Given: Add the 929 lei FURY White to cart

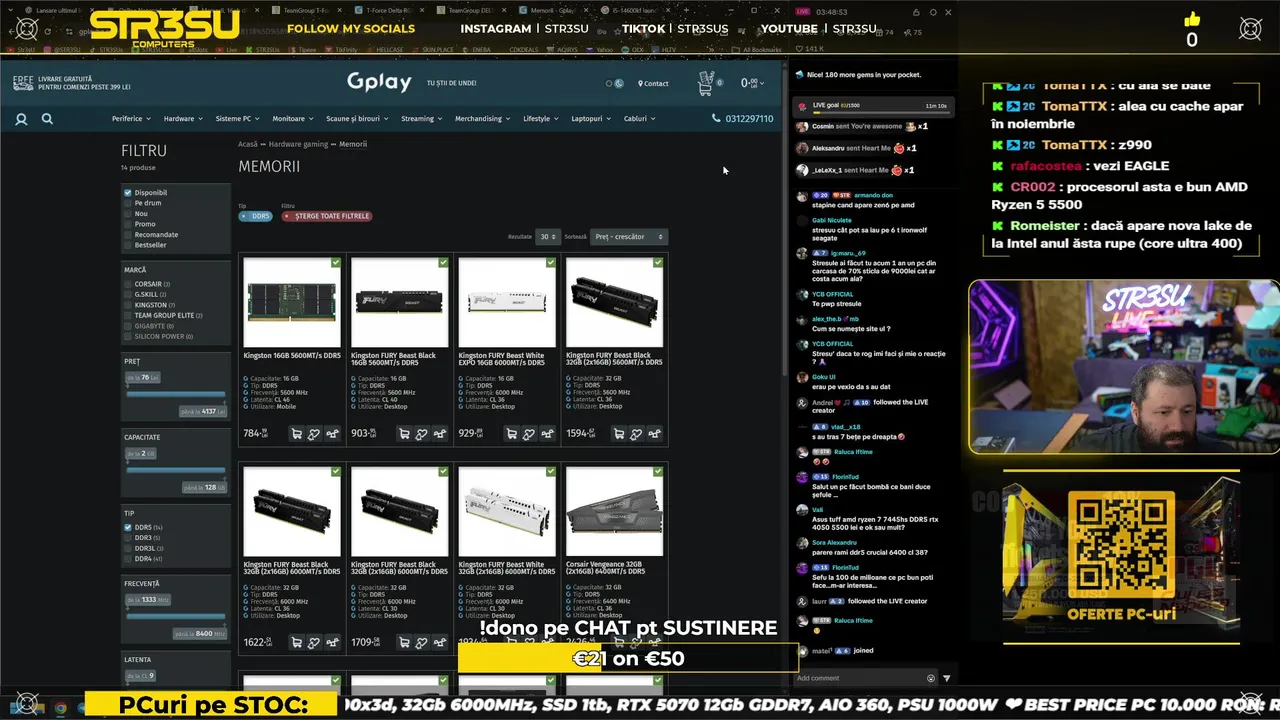Looking at the screenshot, I should [x=512, y=434].
